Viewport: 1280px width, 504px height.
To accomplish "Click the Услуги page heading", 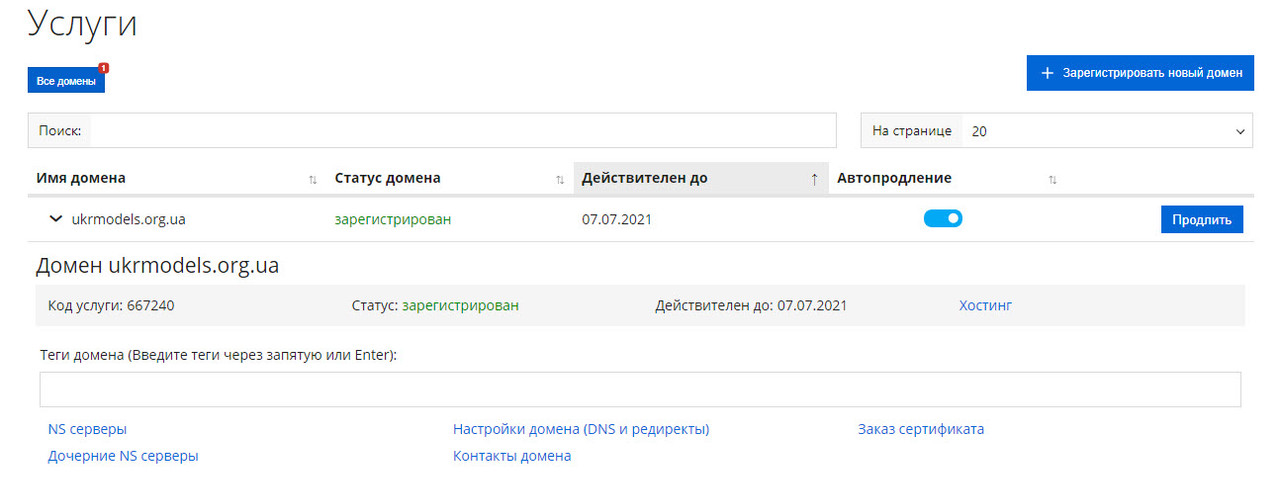I will point(82,23).
